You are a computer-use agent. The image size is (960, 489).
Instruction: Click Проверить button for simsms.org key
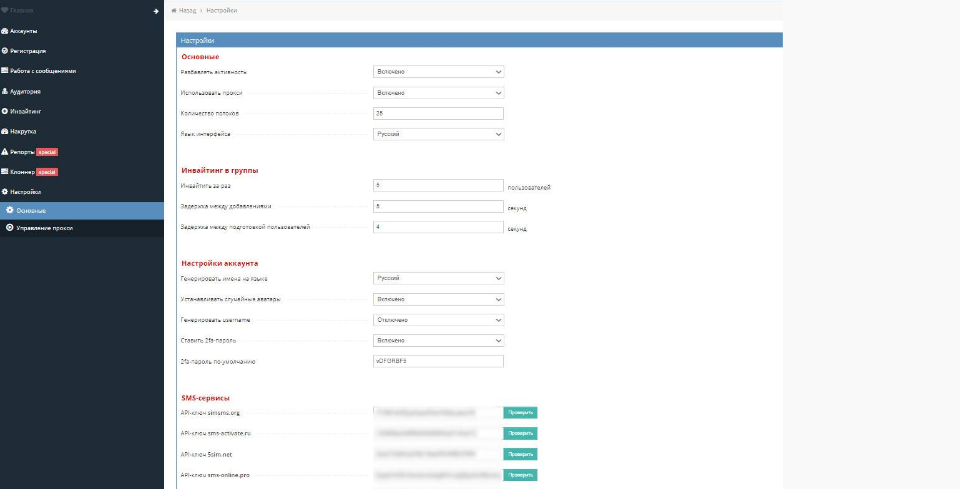click(520, 412)
